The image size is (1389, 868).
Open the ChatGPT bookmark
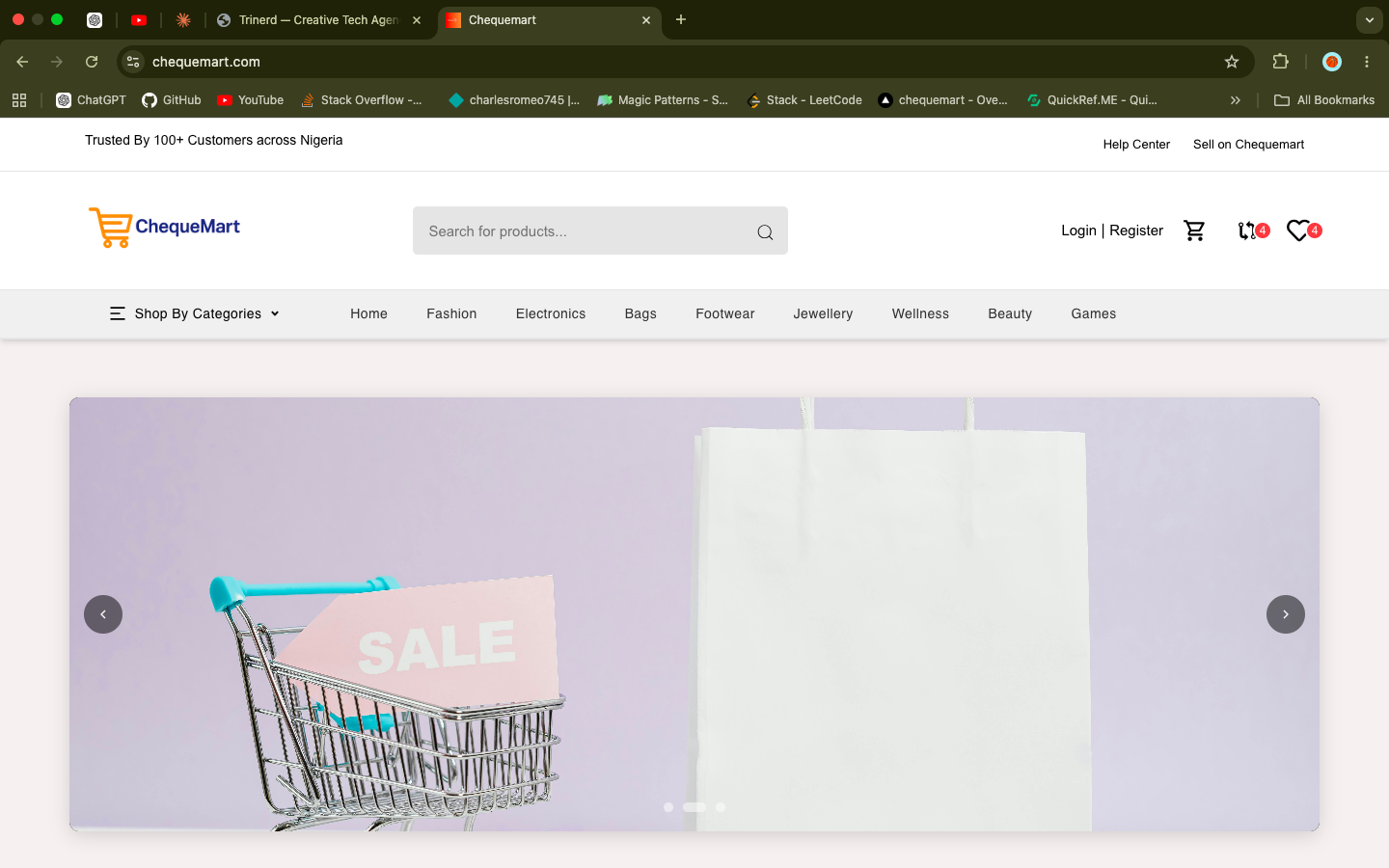coord(91,100)
